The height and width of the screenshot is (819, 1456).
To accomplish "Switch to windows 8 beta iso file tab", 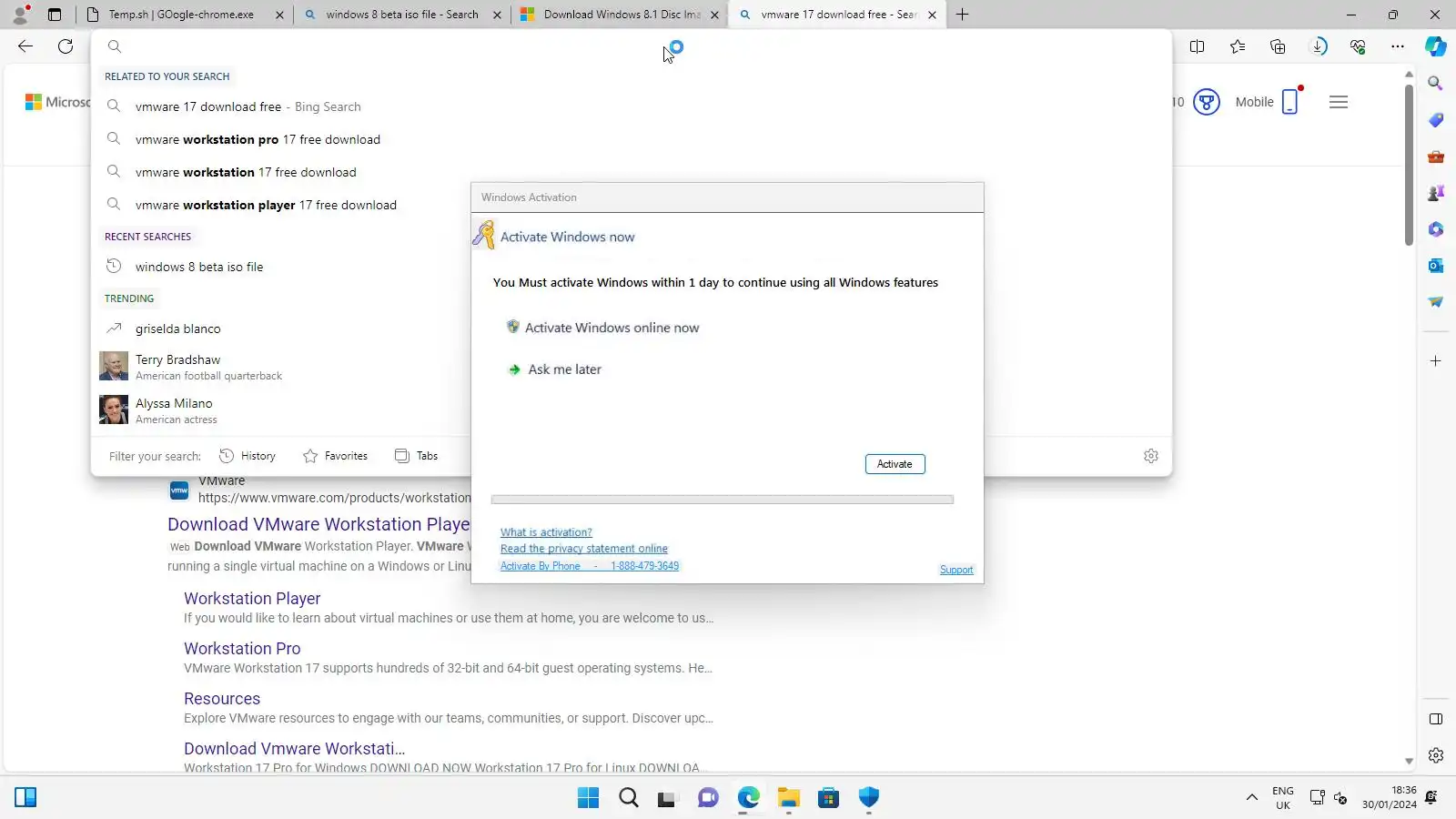I will click(x=403, y=15).
